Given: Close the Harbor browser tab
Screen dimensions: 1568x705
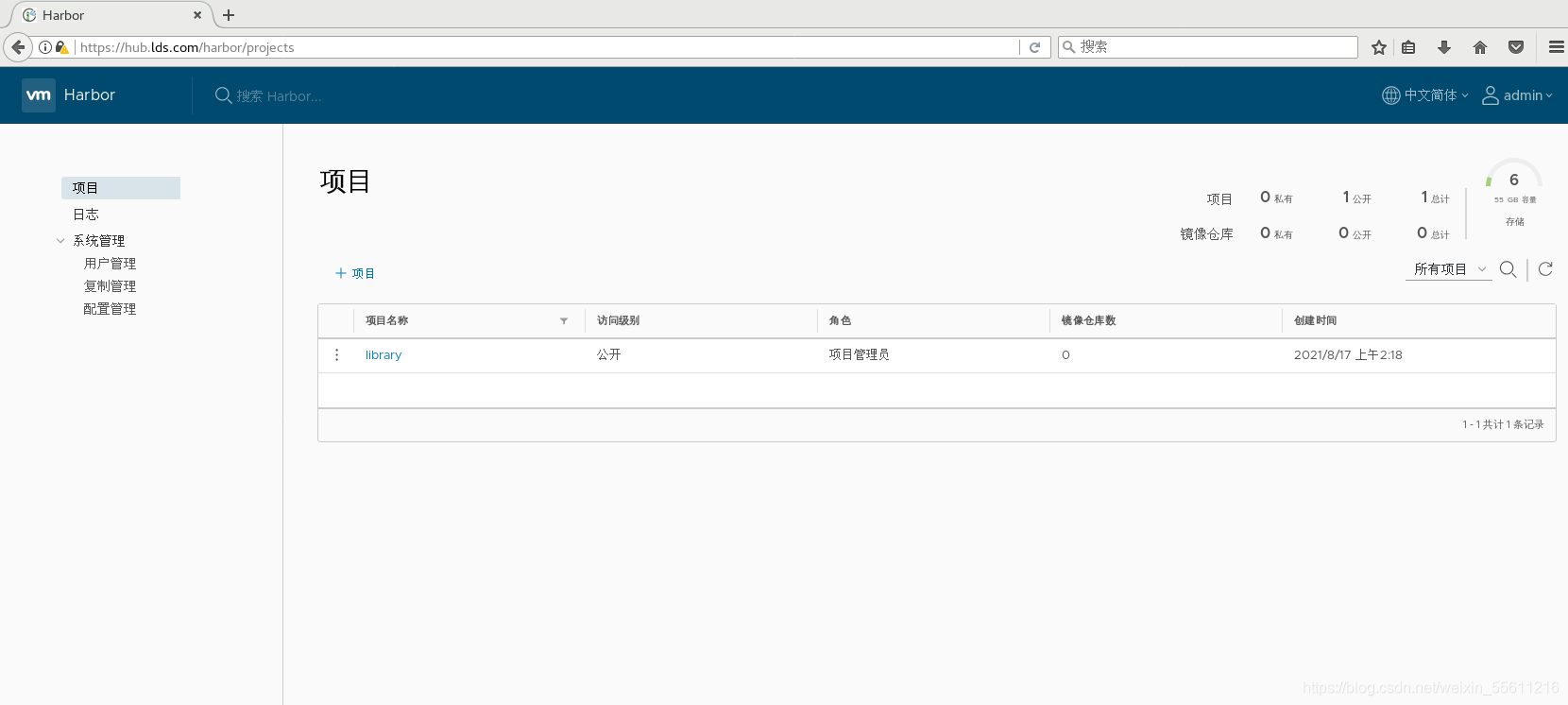Looking at the screenshot, I should 197,15.
